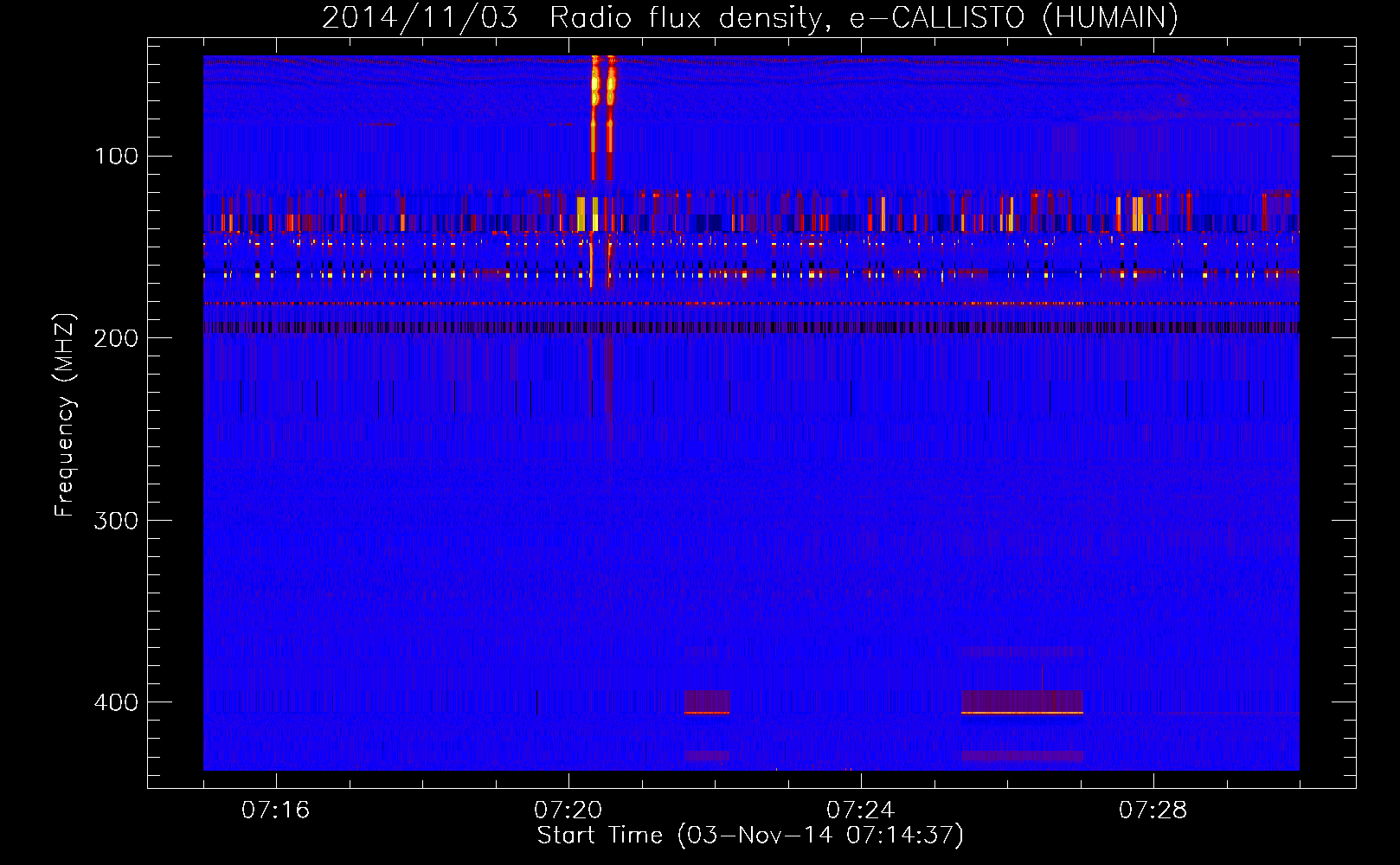Click the Start Time axis caption
Viewport: 1400px width, 865px height.
(x=750, y=836)
